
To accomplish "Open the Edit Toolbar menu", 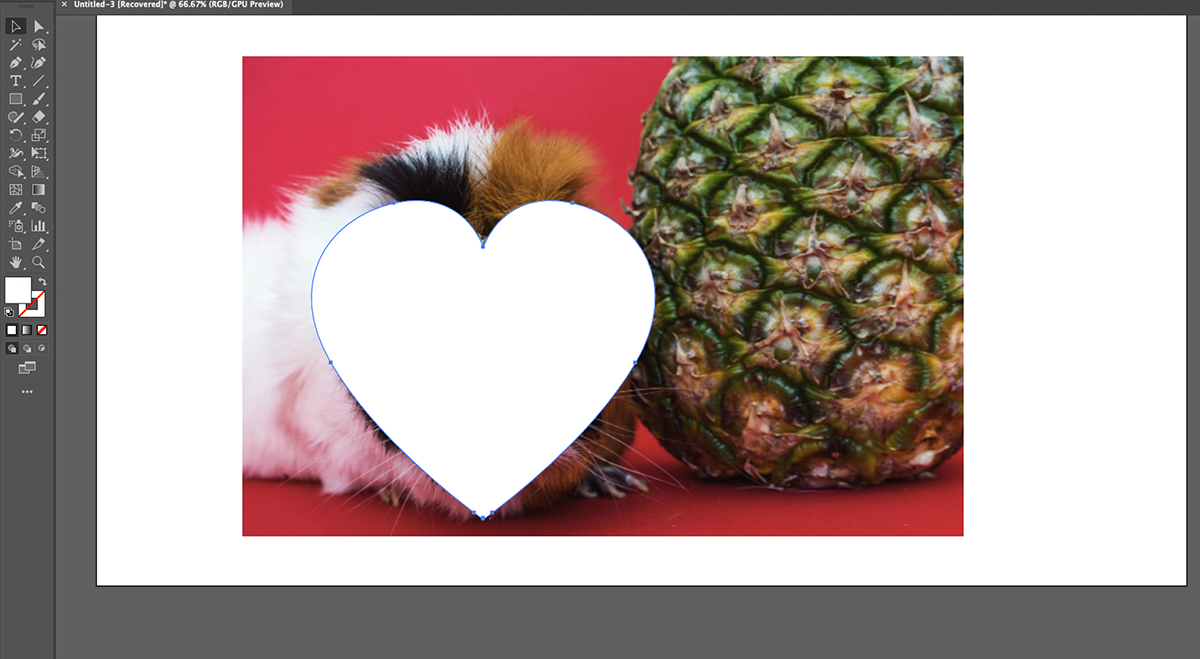I will [x=27, y=391].
